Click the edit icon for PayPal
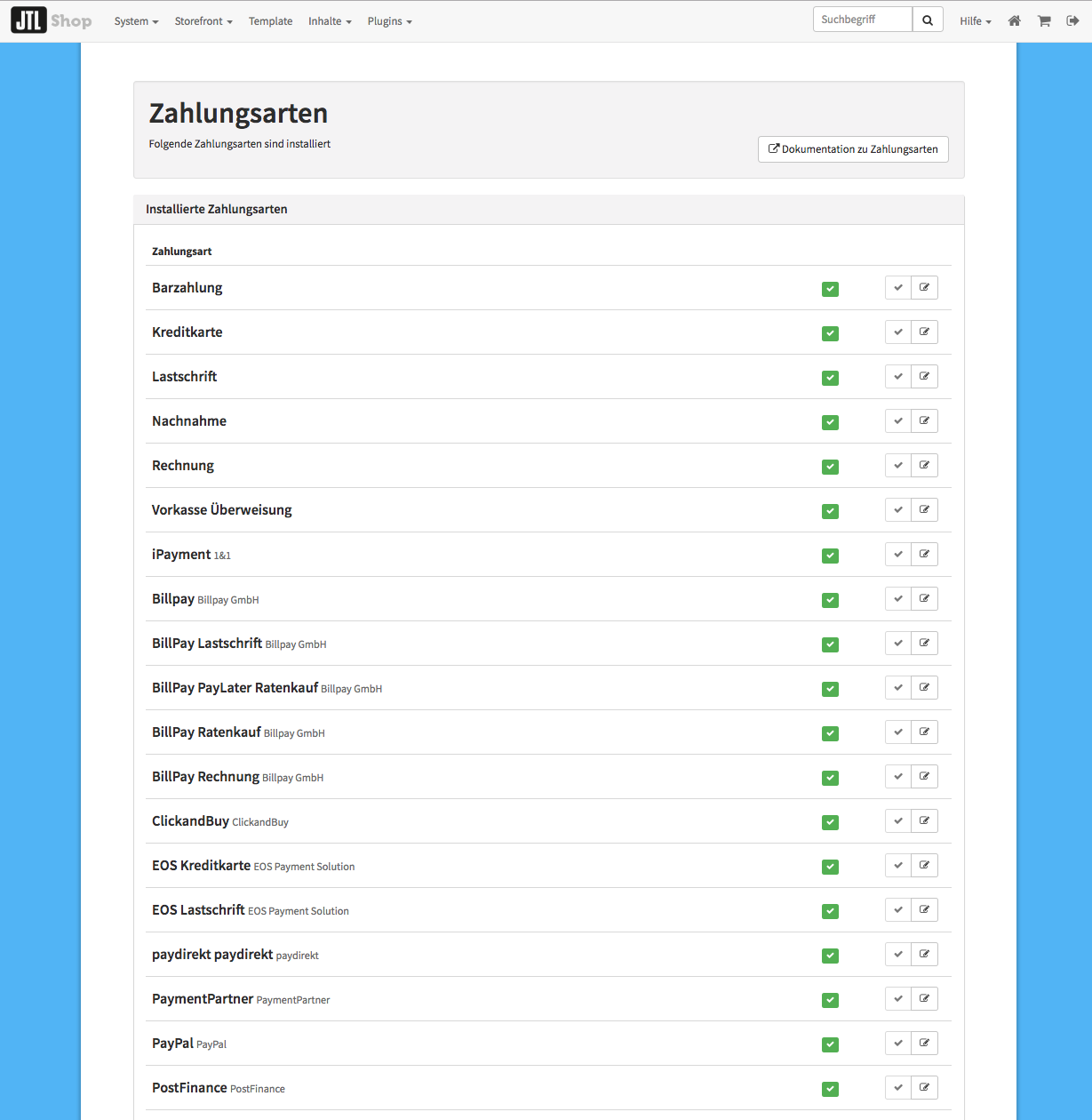Viewport: 1092px width, 1120px height. pos(924,1044)
